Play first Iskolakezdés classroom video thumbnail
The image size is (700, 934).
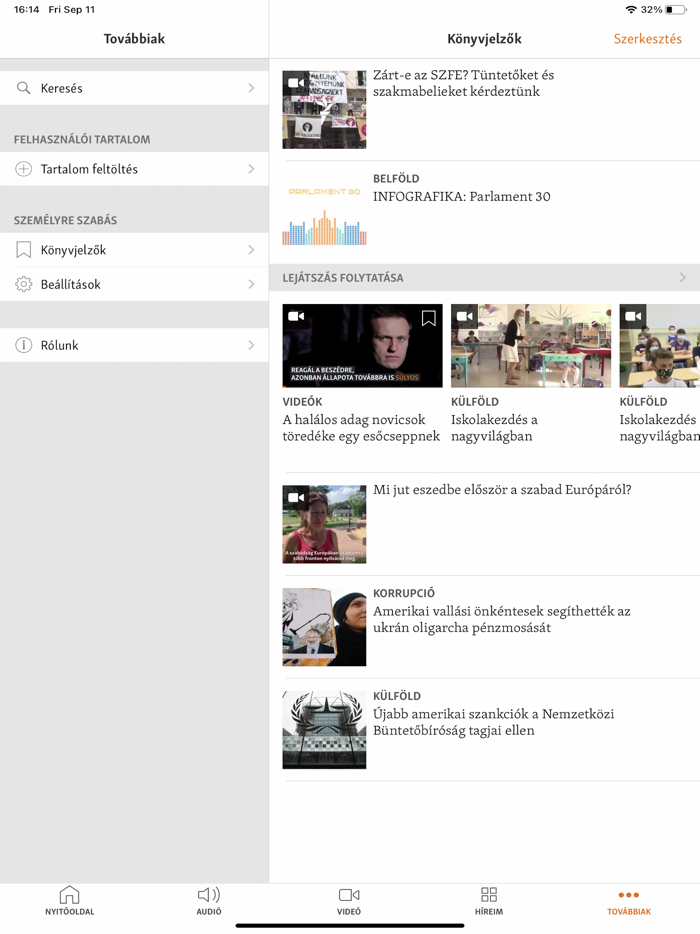pos(531,346)
